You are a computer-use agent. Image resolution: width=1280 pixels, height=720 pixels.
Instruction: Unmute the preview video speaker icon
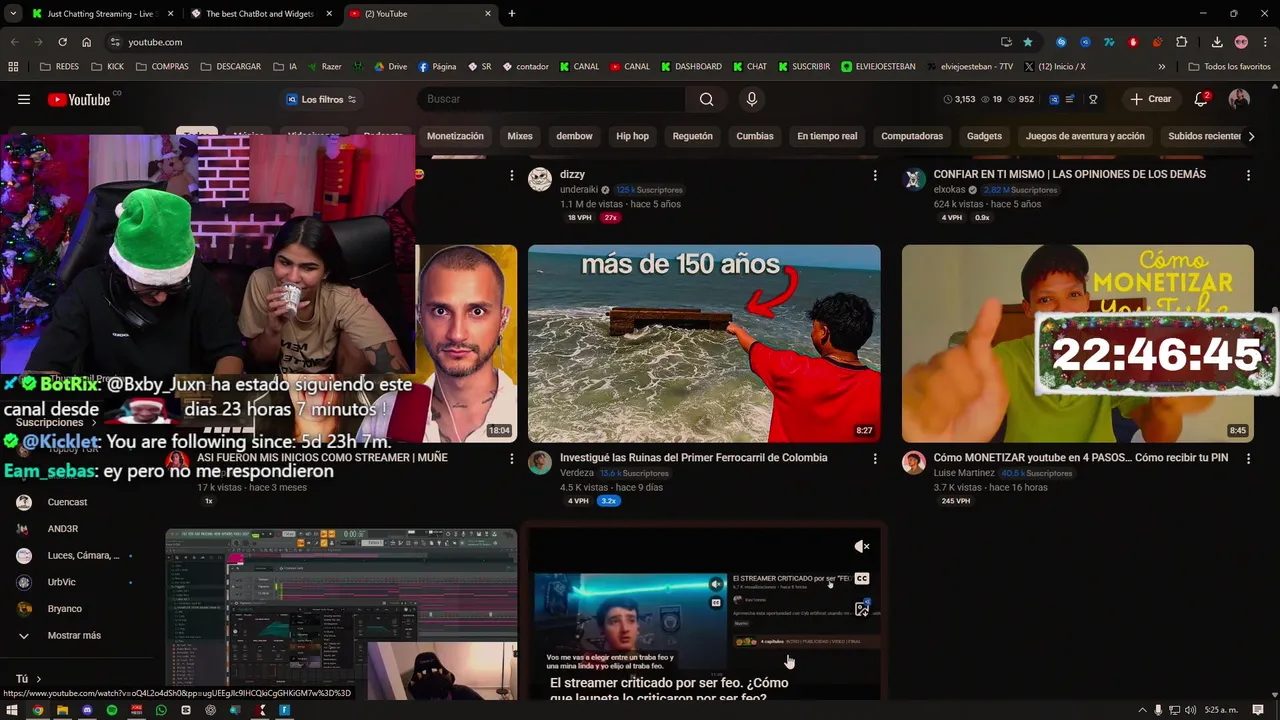(x=862, y=546)
